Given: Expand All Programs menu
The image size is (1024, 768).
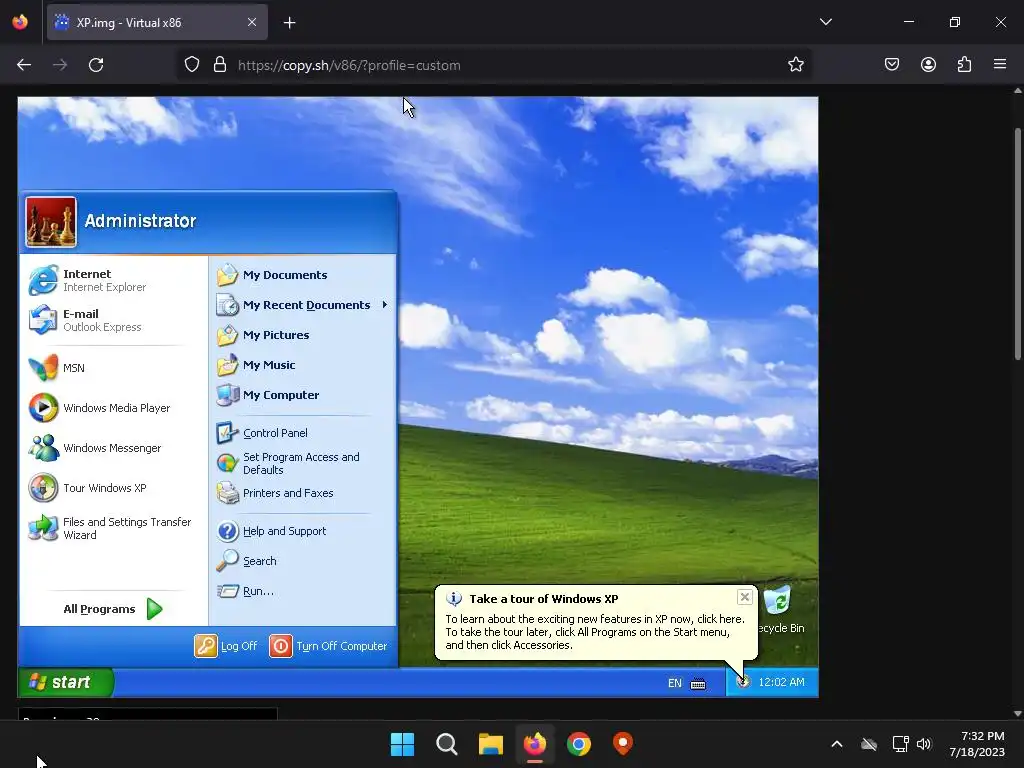Looking at the screenshot, I should [113, 609].
